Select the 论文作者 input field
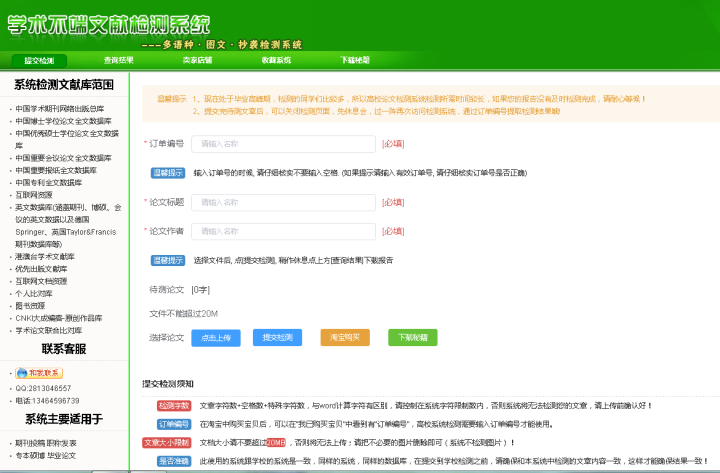This screenshot has height=473, width=720. pos(283,231)
